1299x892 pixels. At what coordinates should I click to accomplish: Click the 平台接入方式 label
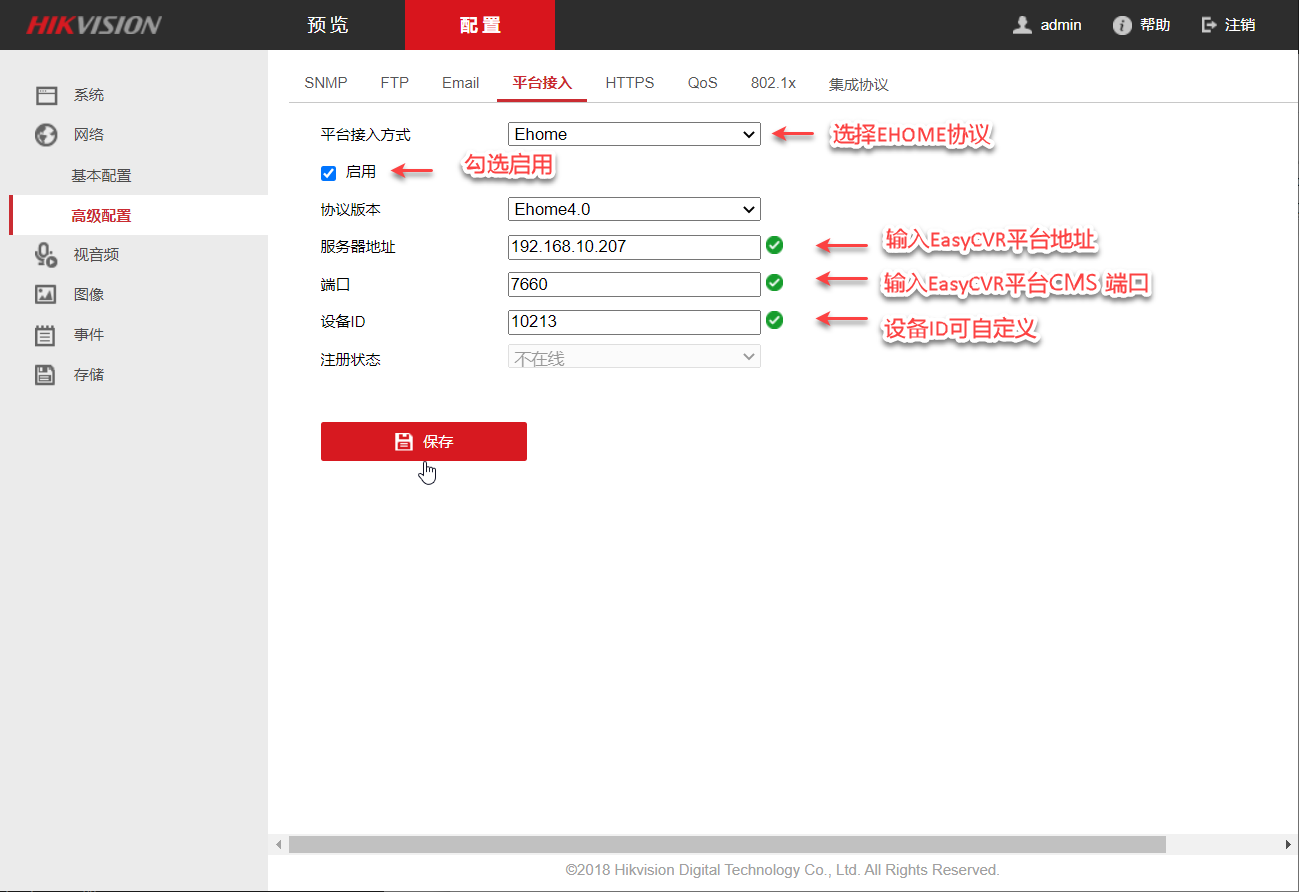tap(365, 135)
